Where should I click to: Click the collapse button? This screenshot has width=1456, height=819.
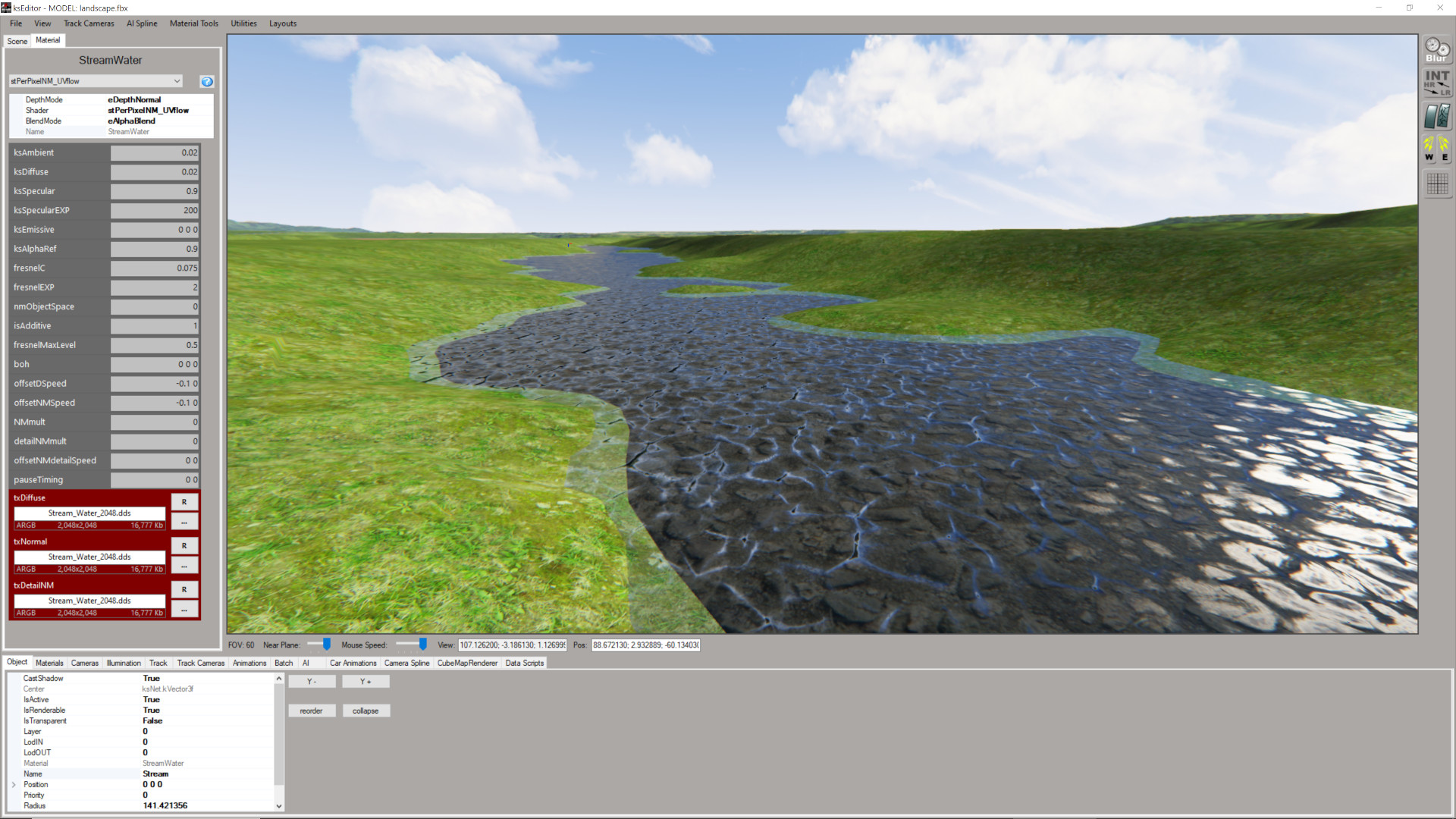[366, 711]
